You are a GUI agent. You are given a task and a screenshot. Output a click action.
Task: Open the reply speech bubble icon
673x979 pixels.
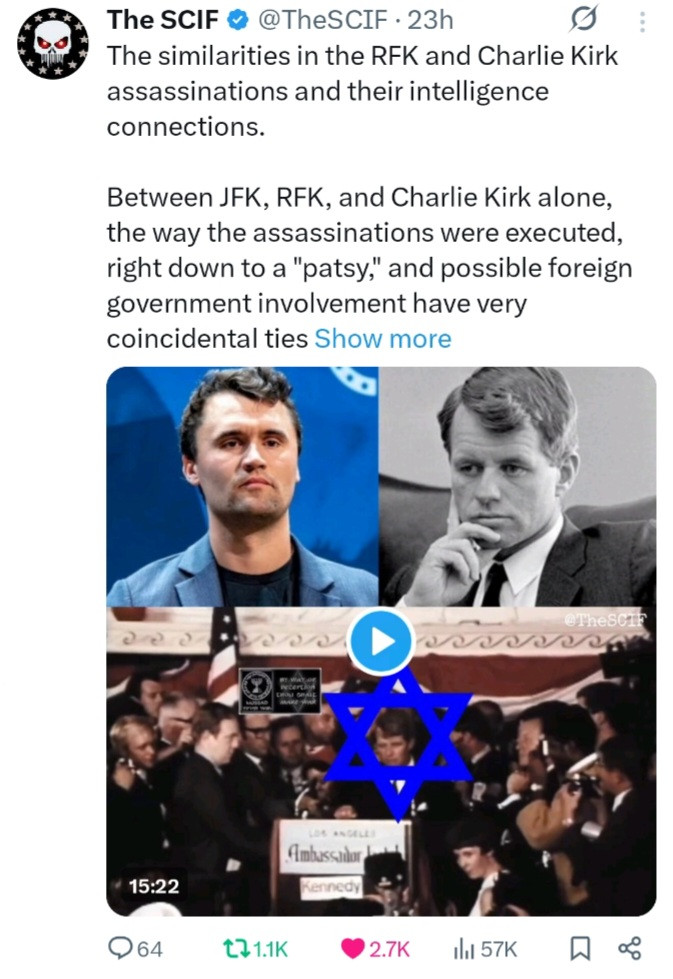click(122, 947)
